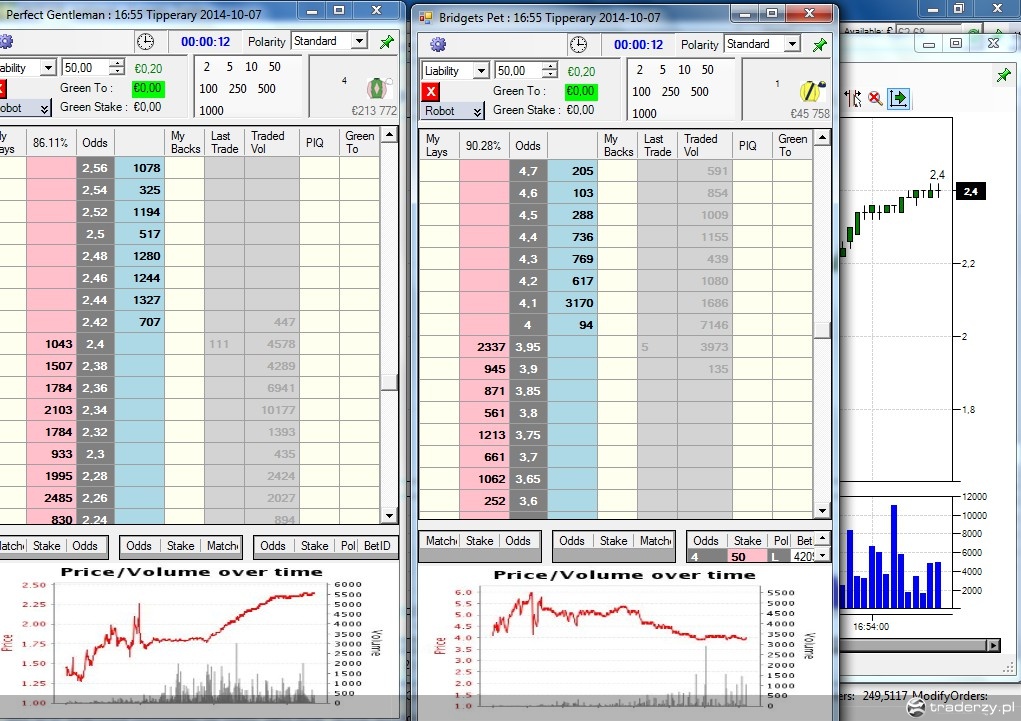Image resolution: width=1021 pixels, height=721 pixels.
Task: Click green Green To €0,00 value in Perfect Gentleman
Action: 148,88
